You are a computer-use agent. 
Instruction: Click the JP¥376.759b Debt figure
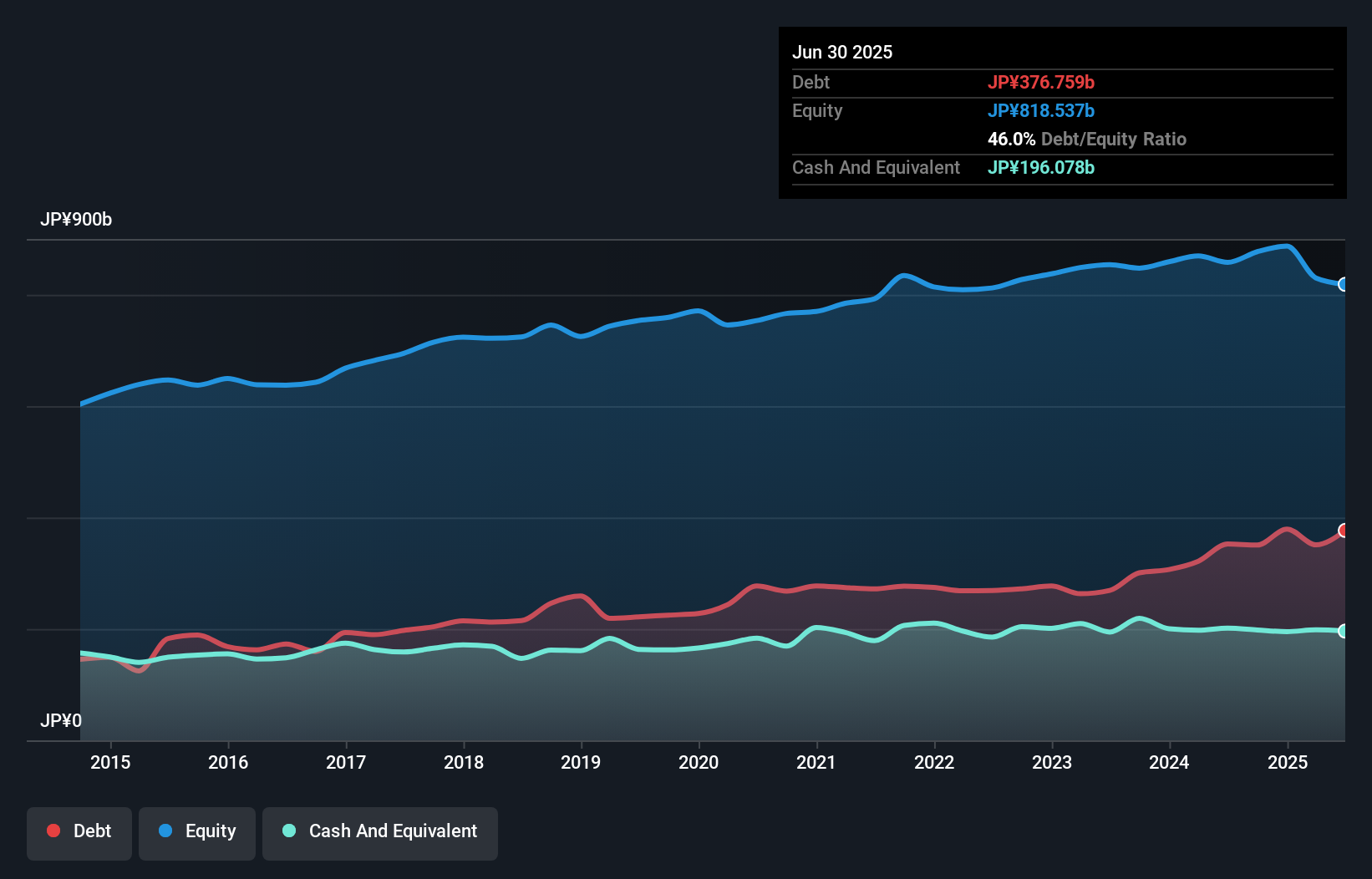1042,83
